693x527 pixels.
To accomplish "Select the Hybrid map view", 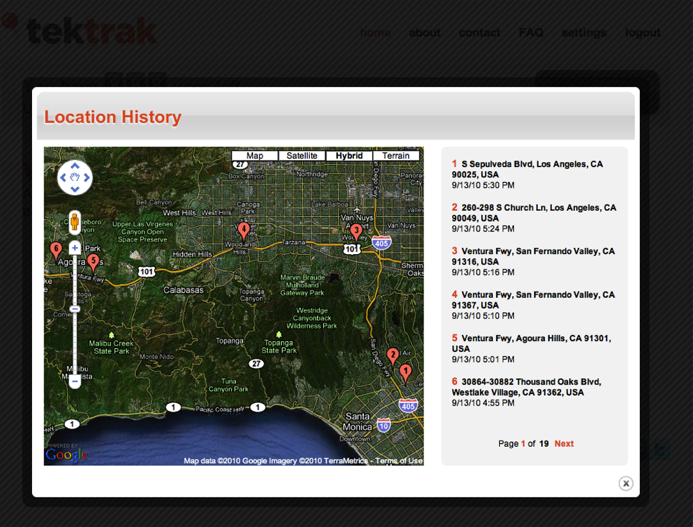I will coord(349,156).
